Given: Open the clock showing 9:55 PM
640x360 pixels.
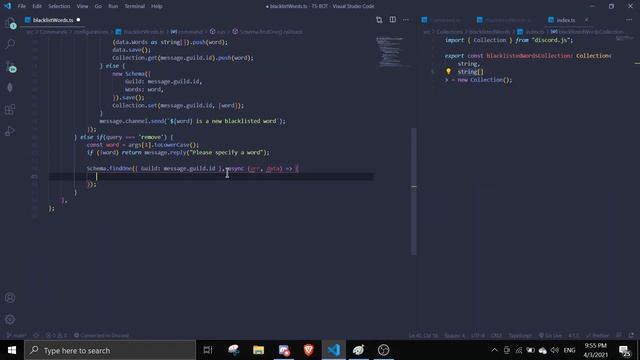Looking at the screenshot, I should click(x=596, y=350).
